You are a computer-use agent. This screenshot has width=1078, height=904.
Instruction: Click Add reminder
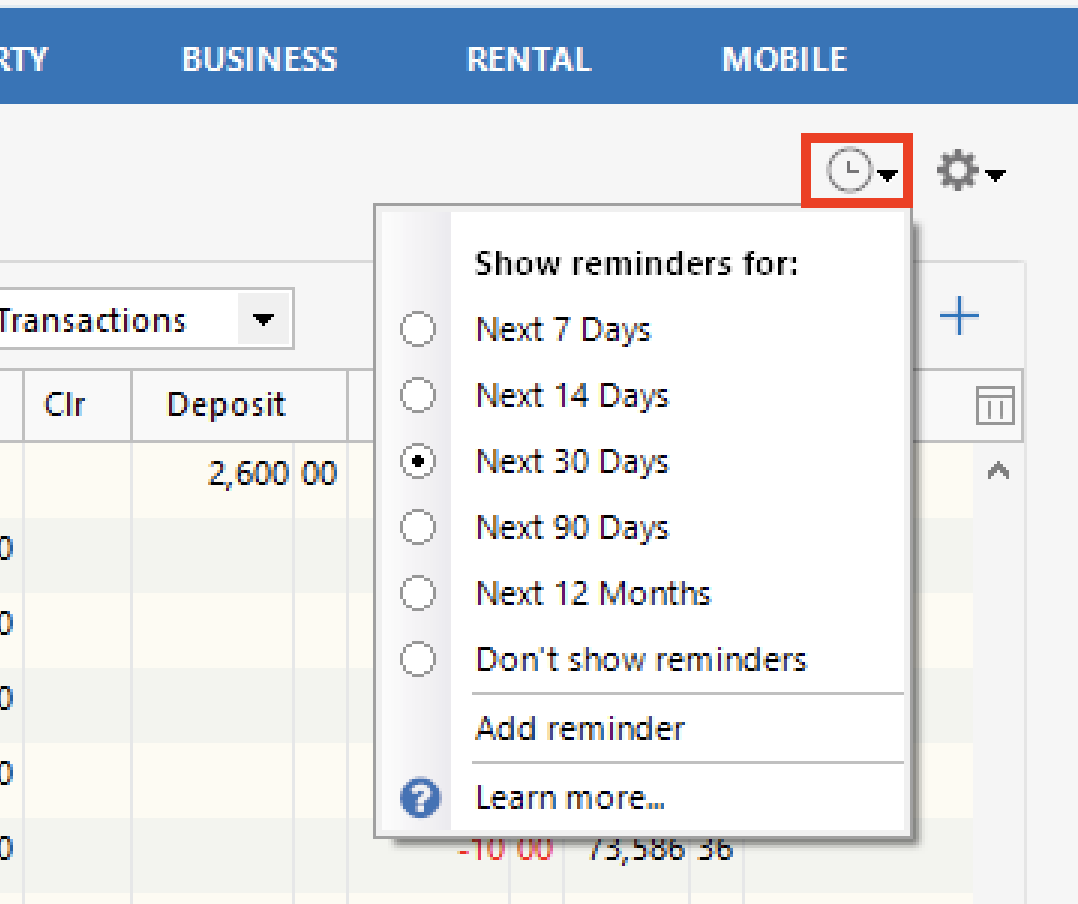click(580, 728)
